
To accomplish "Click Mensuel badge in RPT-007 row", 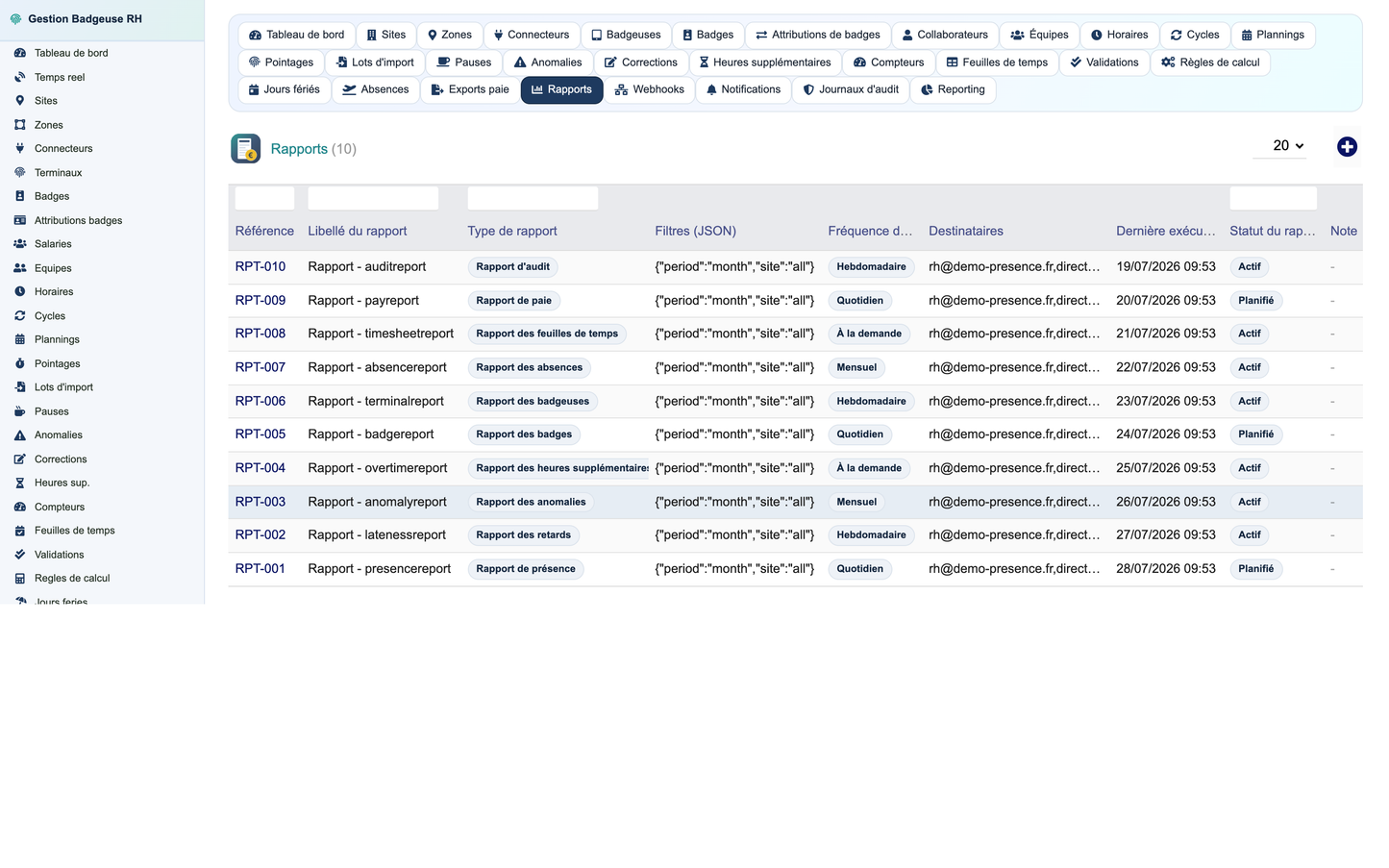I will [x=856, y=367].
